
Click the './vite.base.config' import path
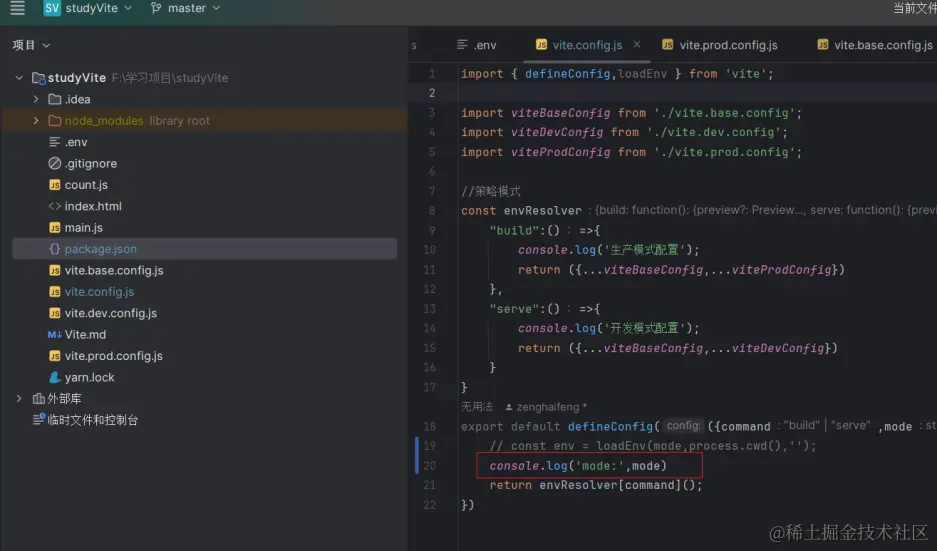[x=727, y=113]
